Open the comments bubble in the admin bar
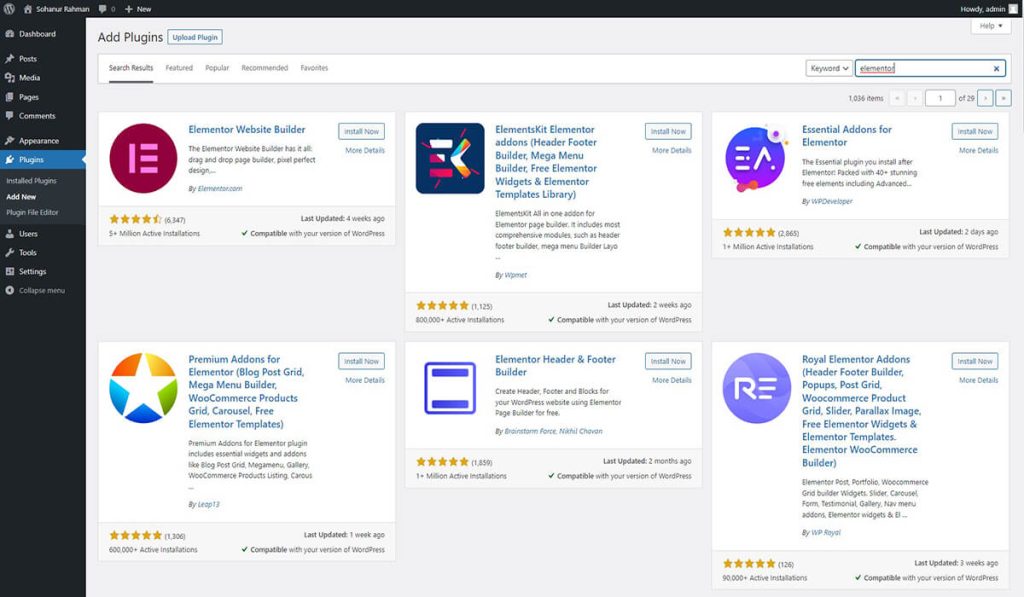Screen dimensions: 1024x597 [x=106, y=9]
